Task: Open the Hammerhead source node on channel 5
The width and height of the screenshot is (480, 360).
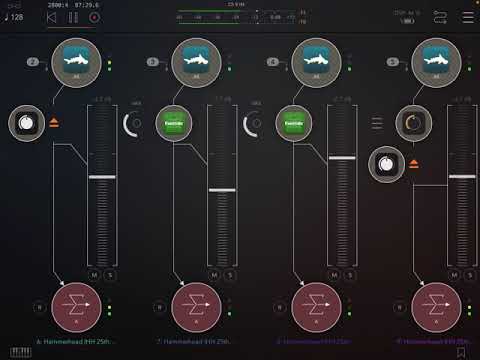Action: (436, 63)
